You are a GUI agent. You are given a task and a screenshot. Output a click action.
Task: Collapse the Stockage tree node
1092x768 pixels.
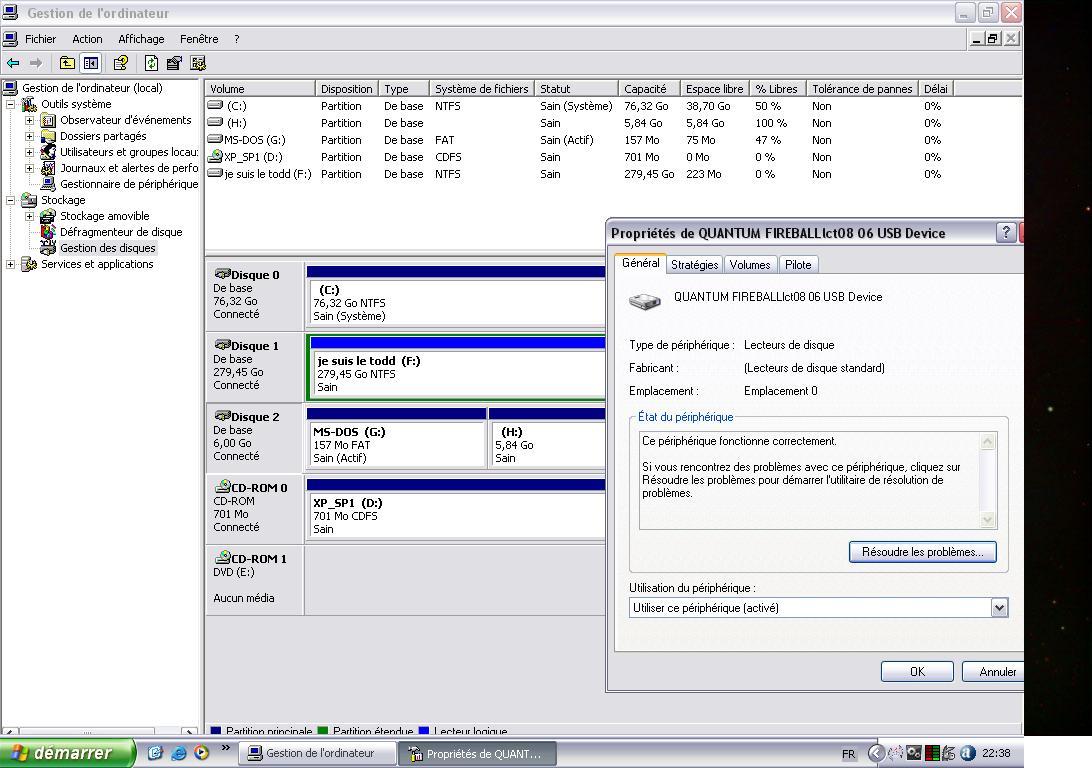(10, 200)
